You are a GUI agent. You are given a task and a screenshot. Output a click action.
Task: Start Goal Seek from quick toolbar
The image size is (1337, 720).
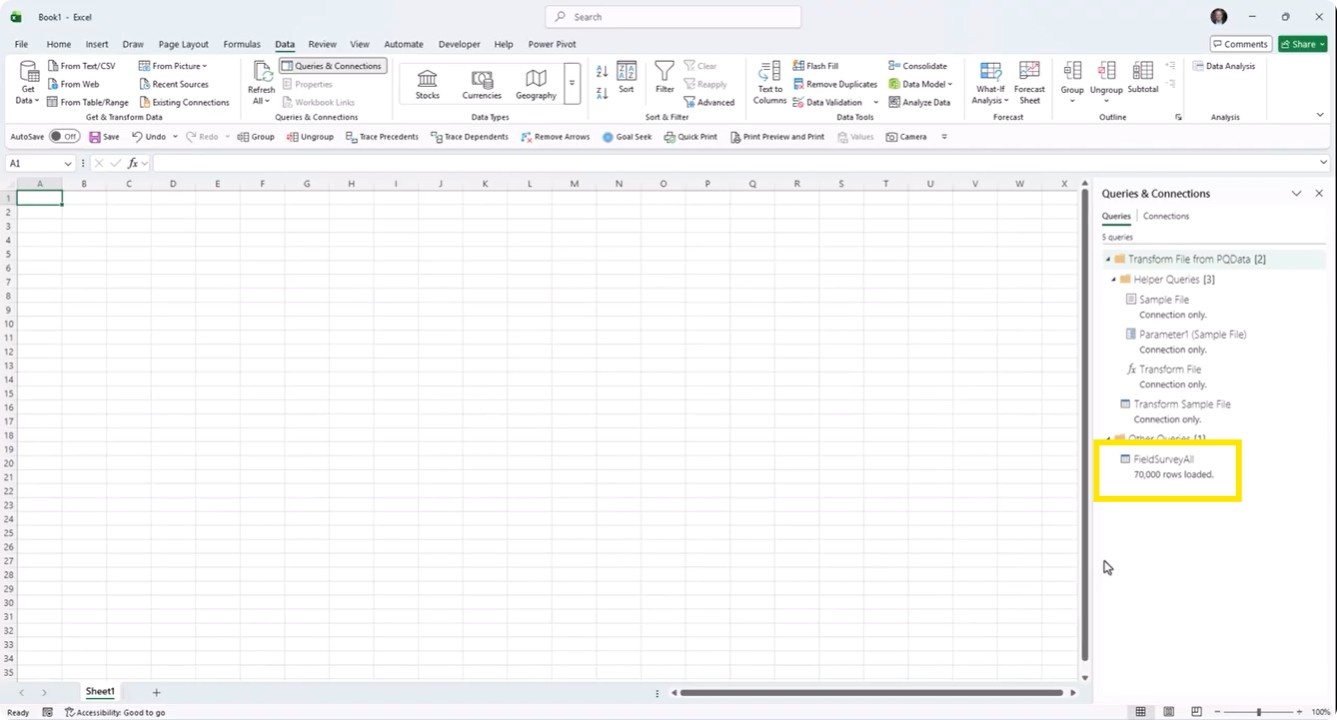point(627,137)
